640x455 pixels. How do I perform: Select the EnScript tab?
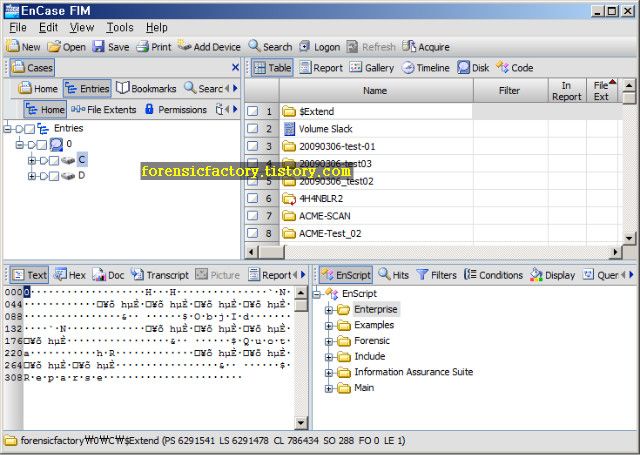click(346, 275)
